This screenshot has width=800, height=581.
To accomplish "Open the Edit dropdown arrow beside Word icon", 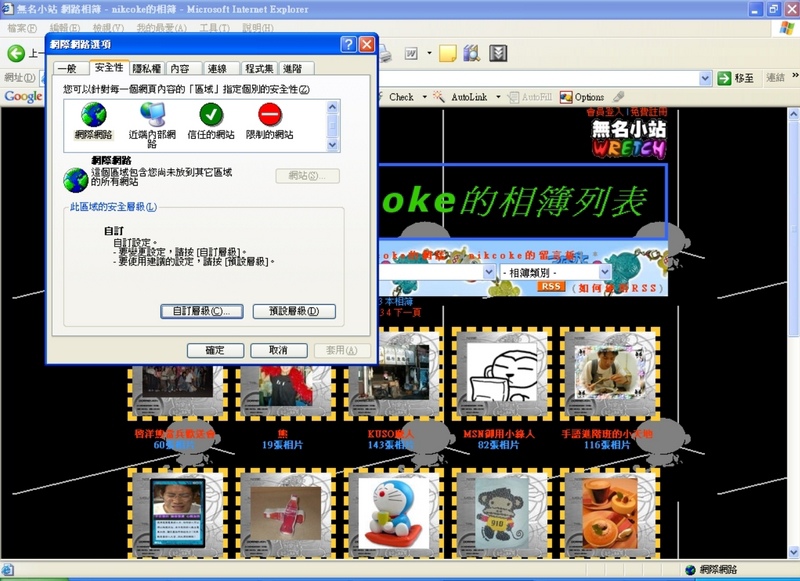I will (x=429, y=53).
